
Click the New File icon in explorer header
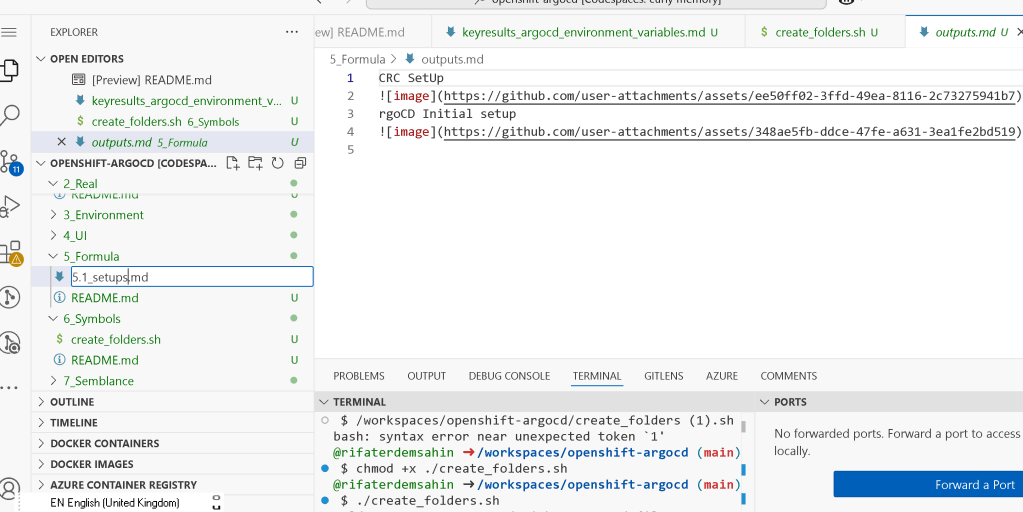point(232,163)
